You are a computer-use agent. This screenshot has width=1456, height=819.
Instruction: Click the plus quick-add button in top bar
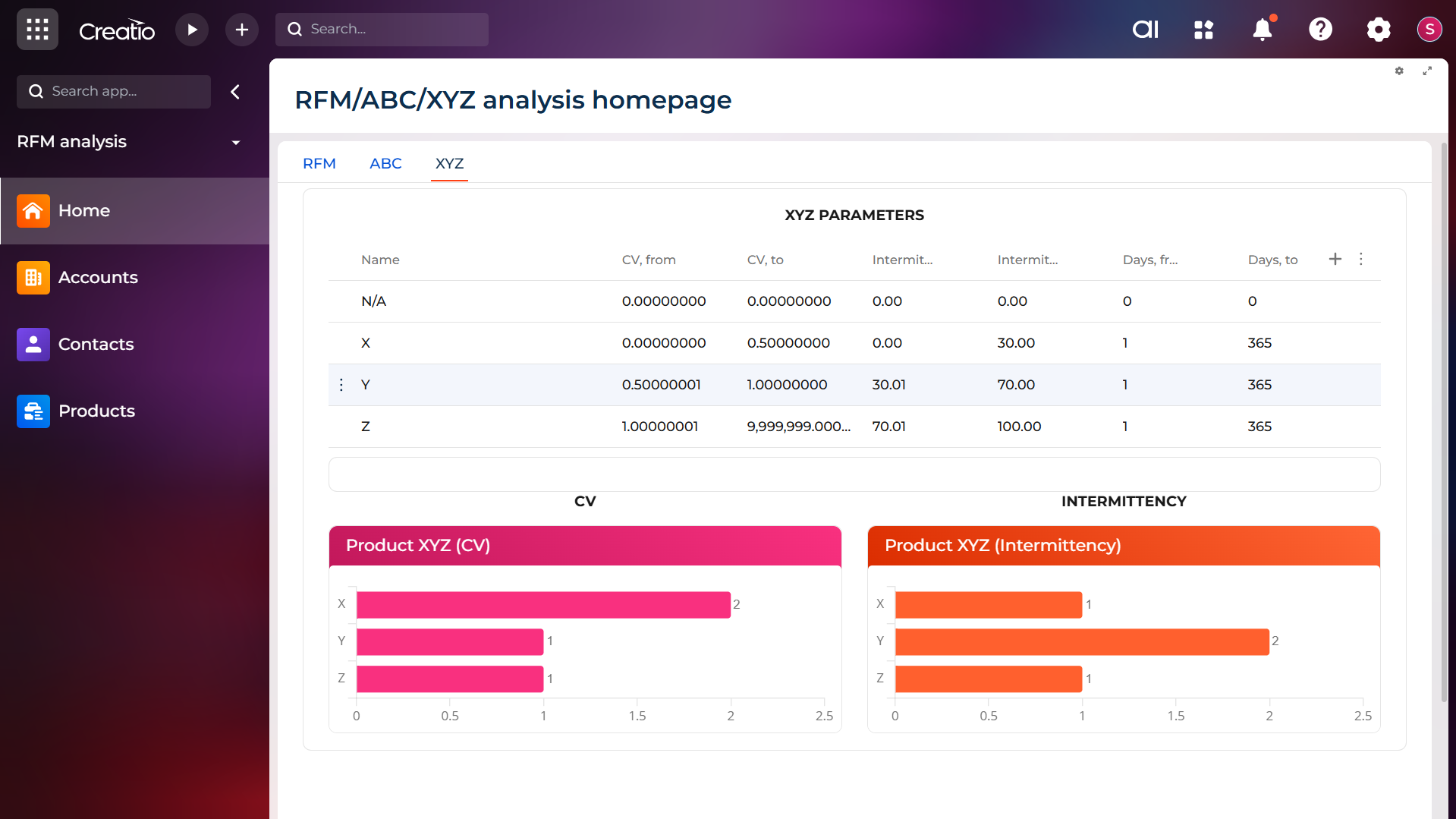241,30
